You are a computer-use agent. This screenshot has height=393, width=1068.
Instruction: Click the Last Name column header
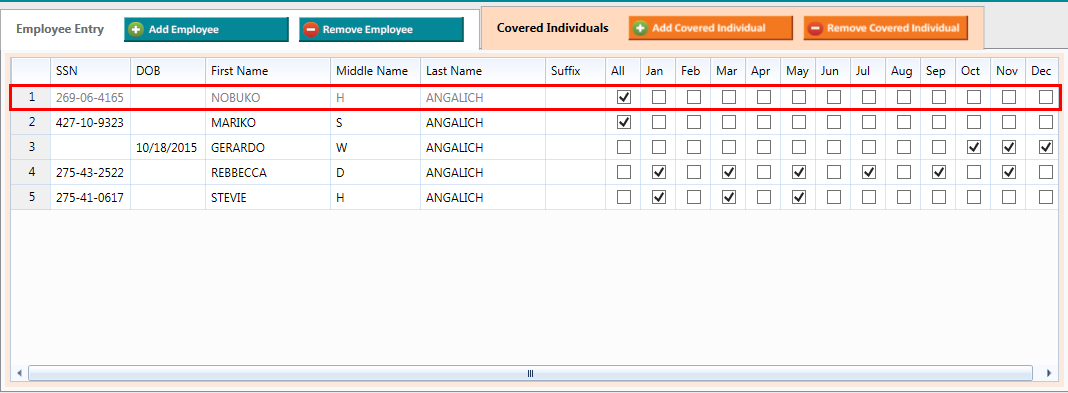pos(483,71)
